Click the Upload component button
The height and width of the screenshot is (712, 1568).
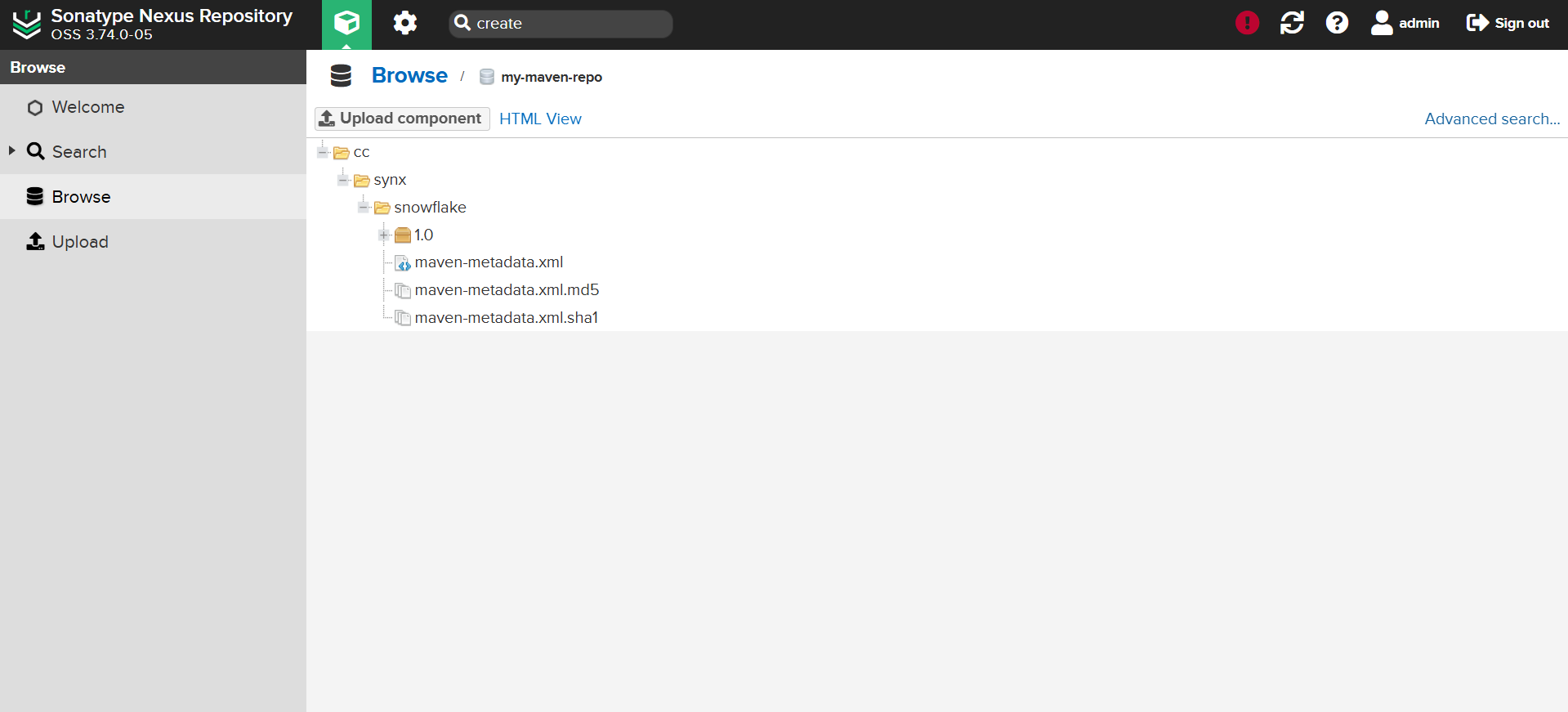[402, 119]
